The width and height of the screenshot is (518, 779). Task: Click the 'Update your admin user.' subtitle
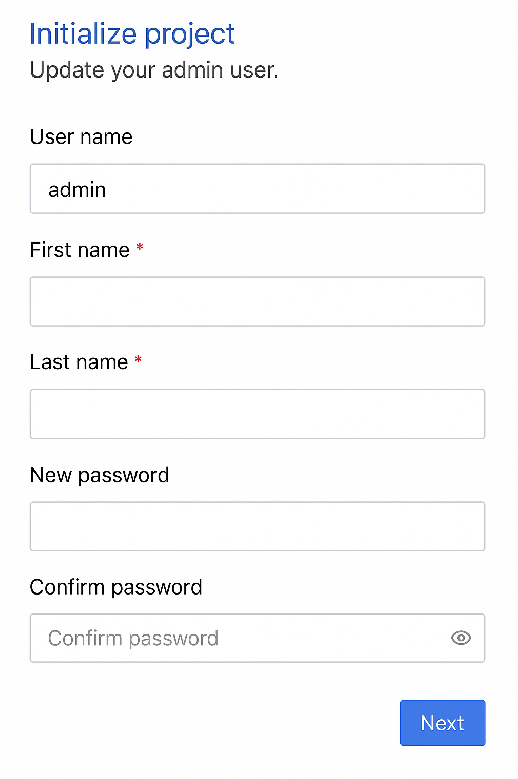[153, 70]
